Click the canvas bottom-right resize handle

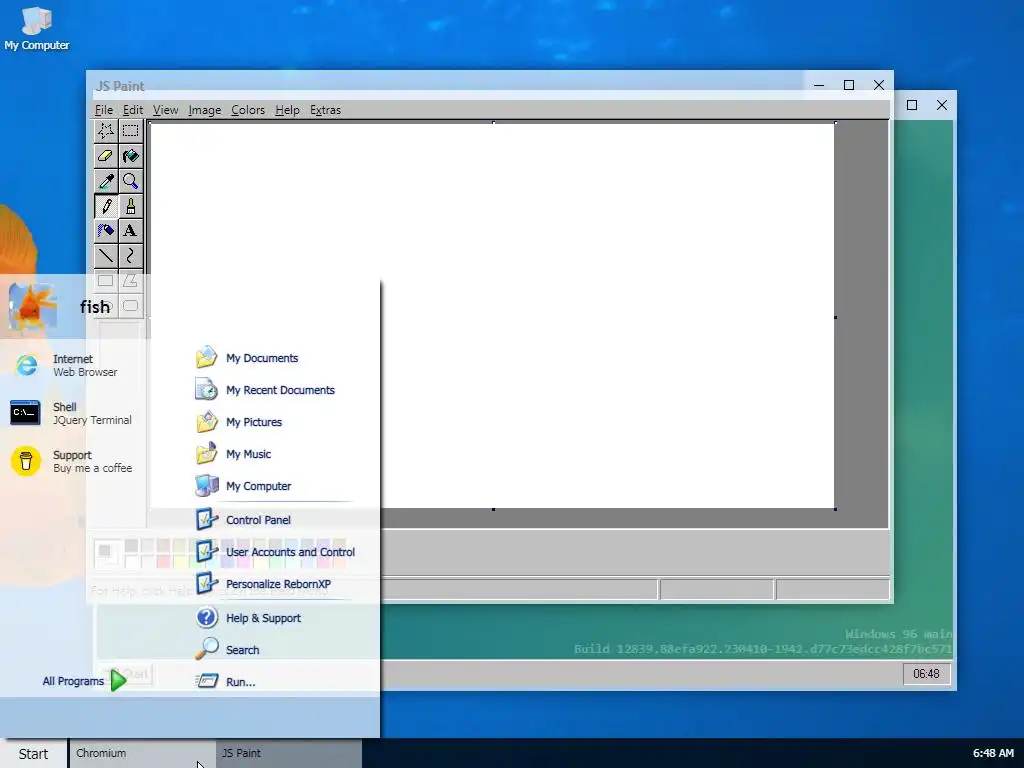835,509
